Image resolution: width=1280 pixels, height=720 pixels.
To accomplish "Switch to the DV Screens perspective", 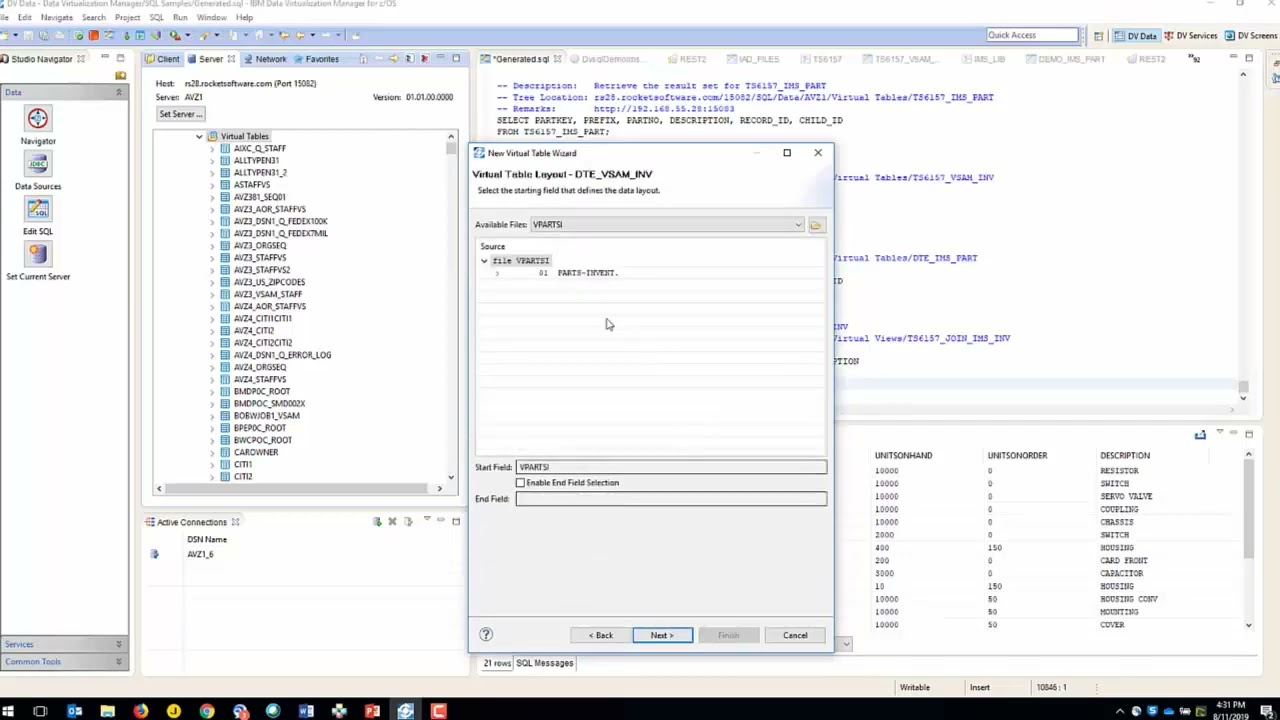I will tap(1250, 36).
